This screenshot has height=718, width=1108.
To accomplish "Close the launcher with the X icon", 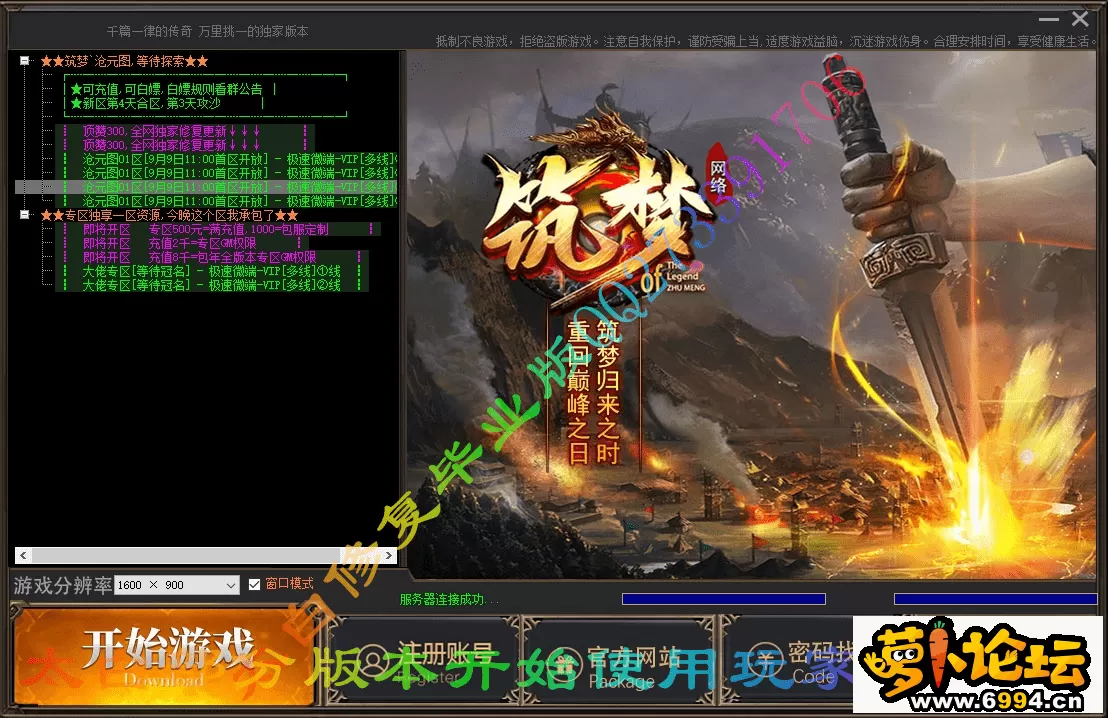I will [x=1080, y=18].
